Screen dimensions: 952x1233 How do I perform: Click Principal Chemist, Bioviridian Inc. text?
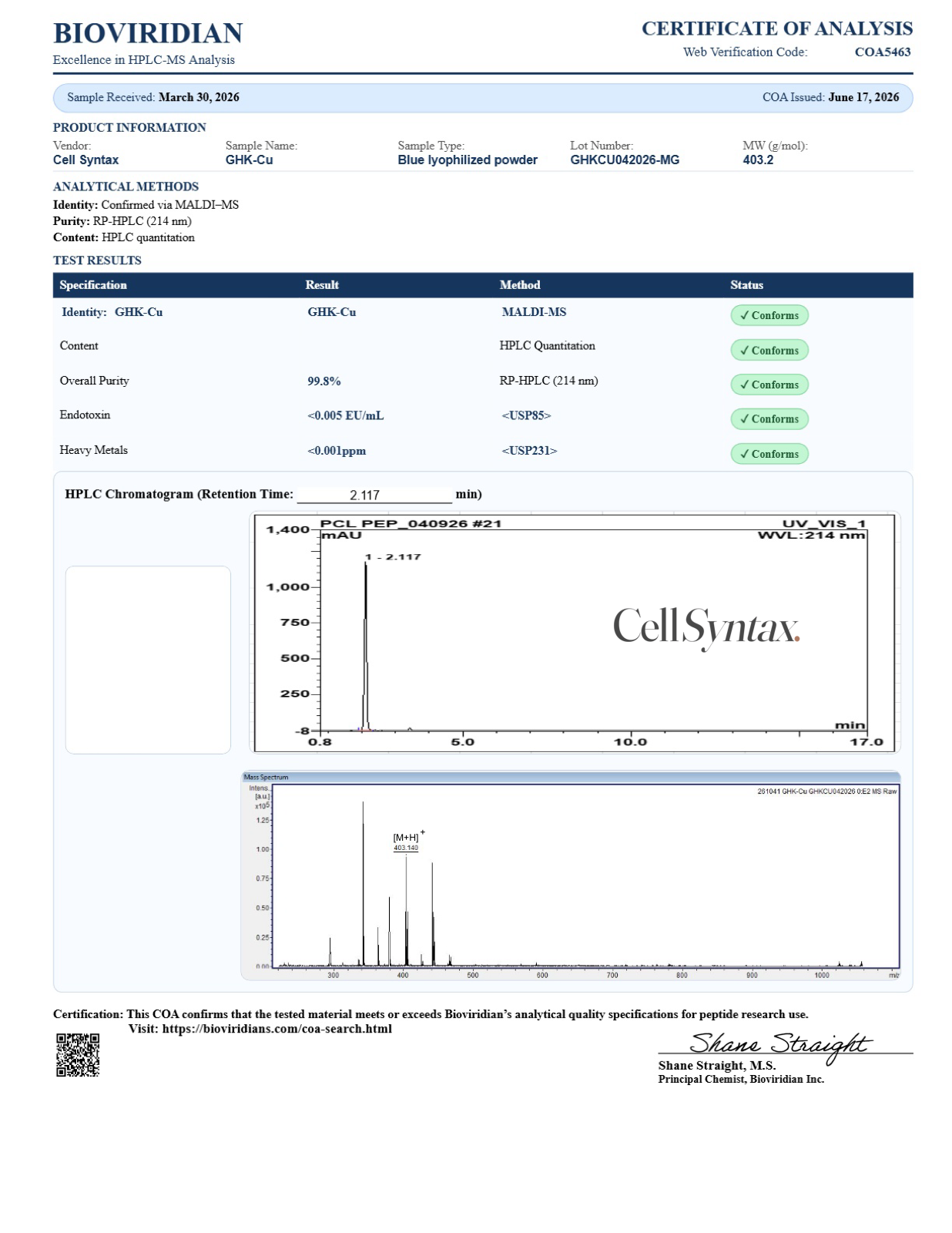point(741,1080)
